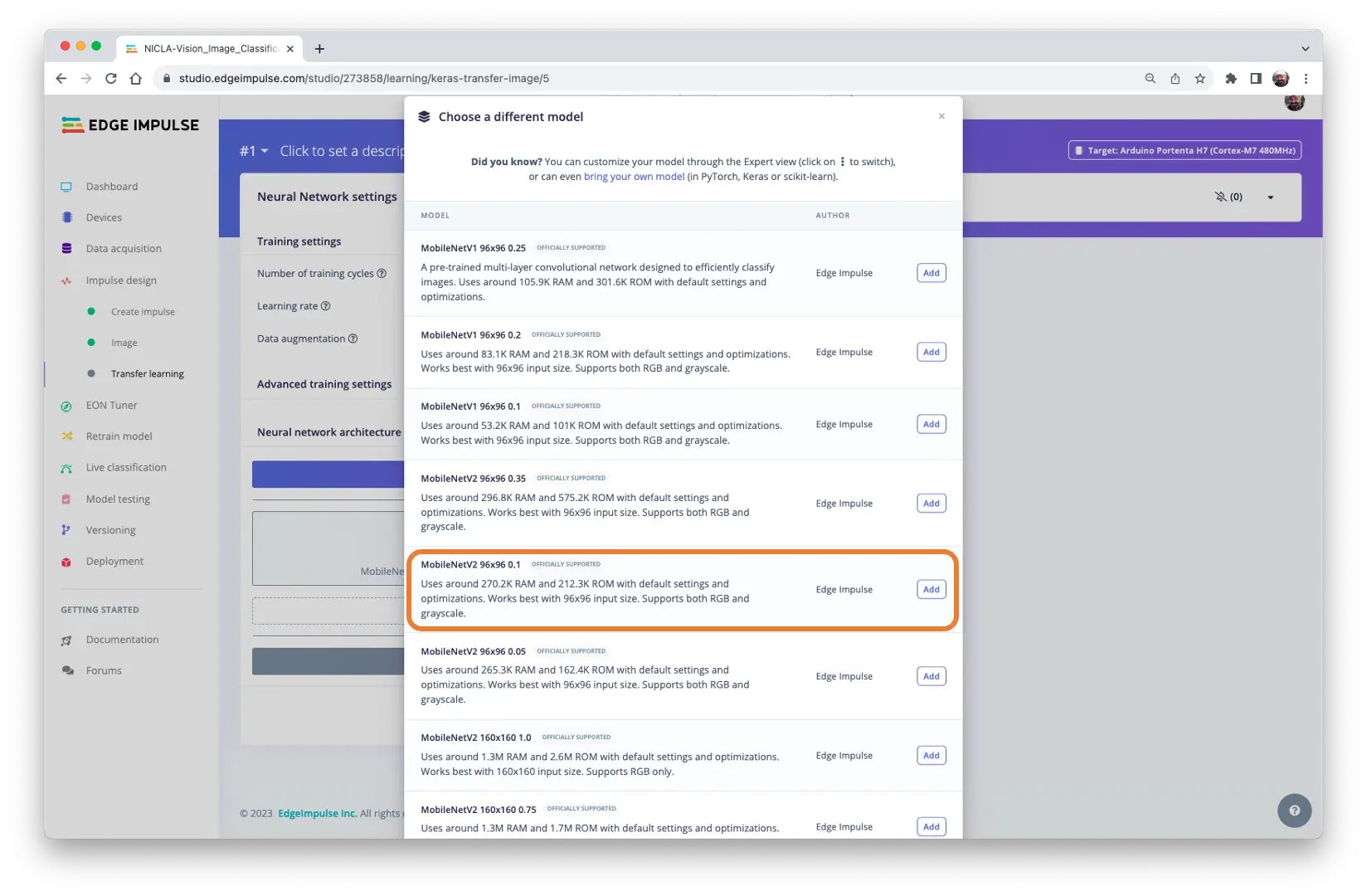Open a new browser tab
Image resolution: width=1367 pixels, height=896 pixels.
tap(319, 49)
